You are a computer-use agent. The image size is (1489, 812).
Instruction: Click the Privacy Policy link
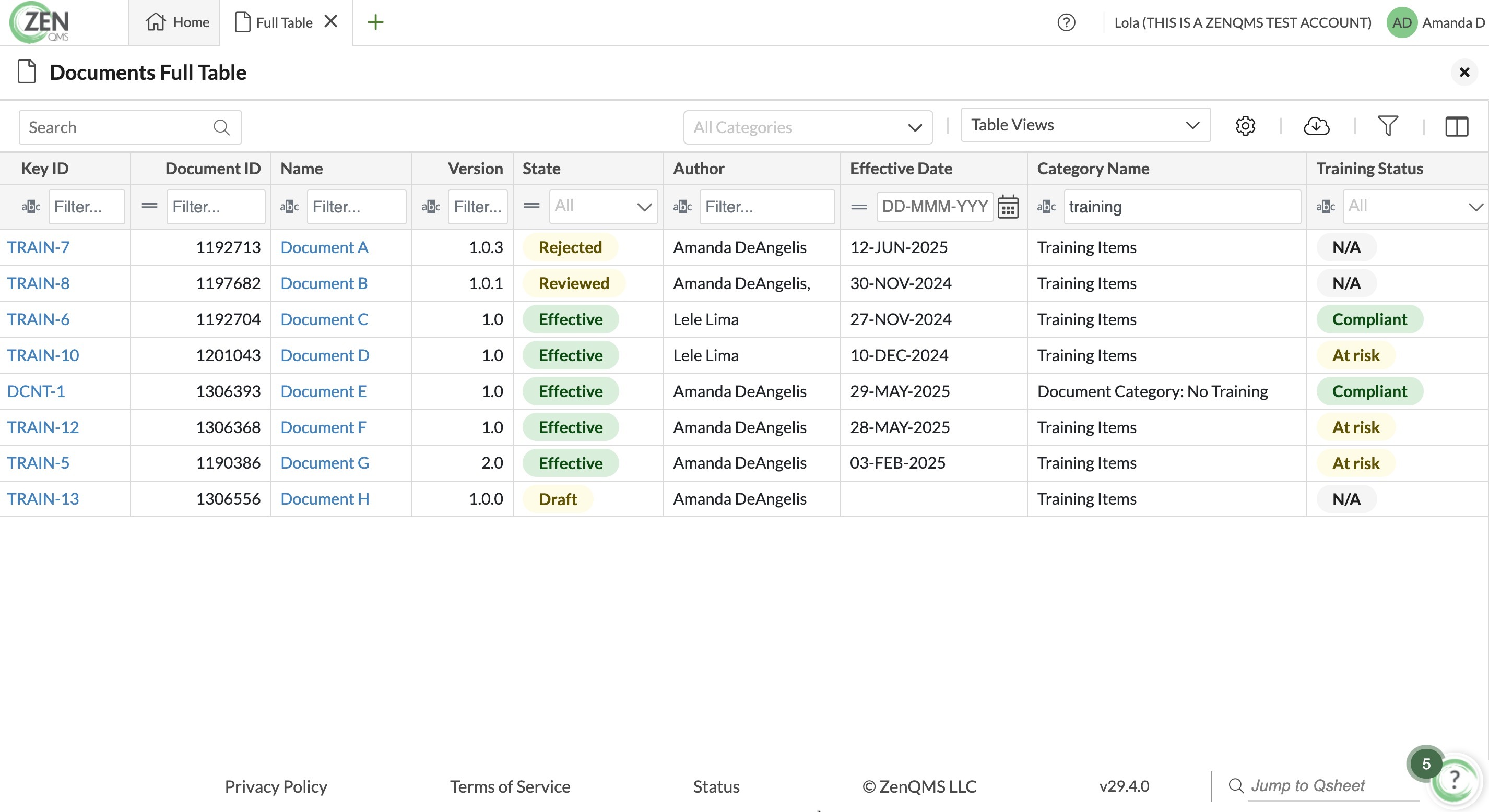[275, 786]
